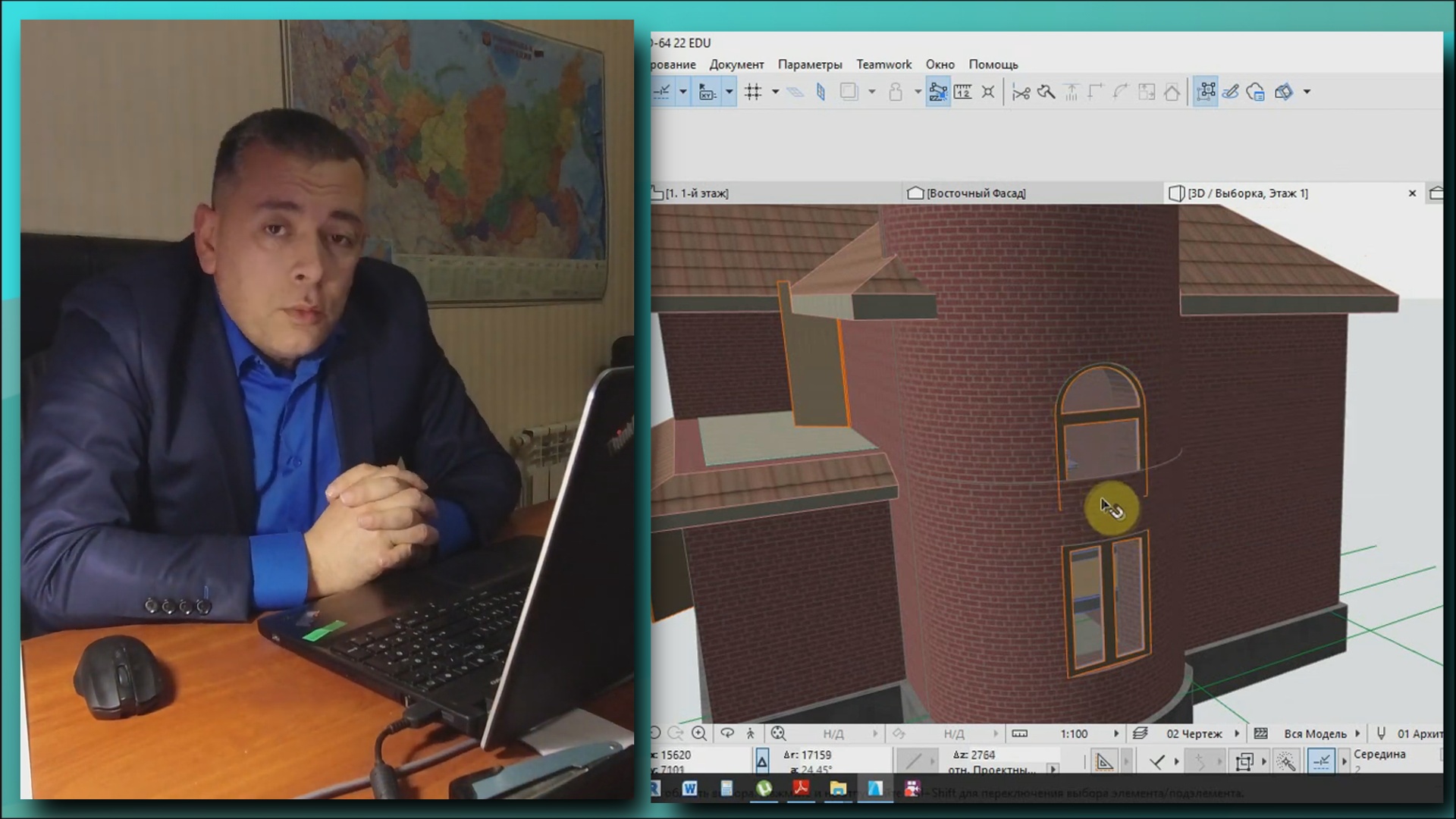
Task: Click the Trim hatchet tool icon
Action: tap(1046, 93)
